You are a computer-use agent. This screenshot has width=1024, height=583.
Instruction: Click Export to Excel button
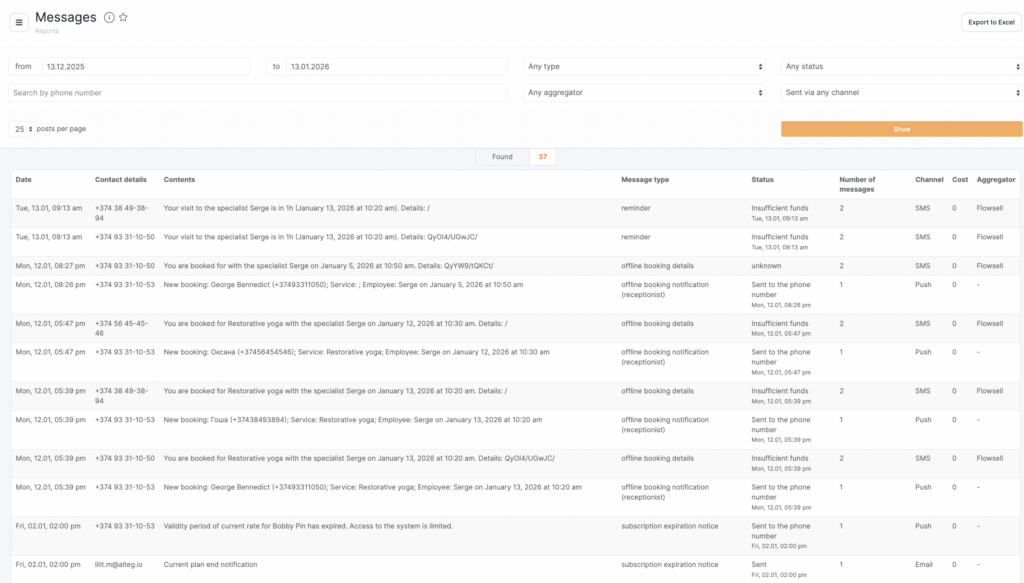click(991, 22)
